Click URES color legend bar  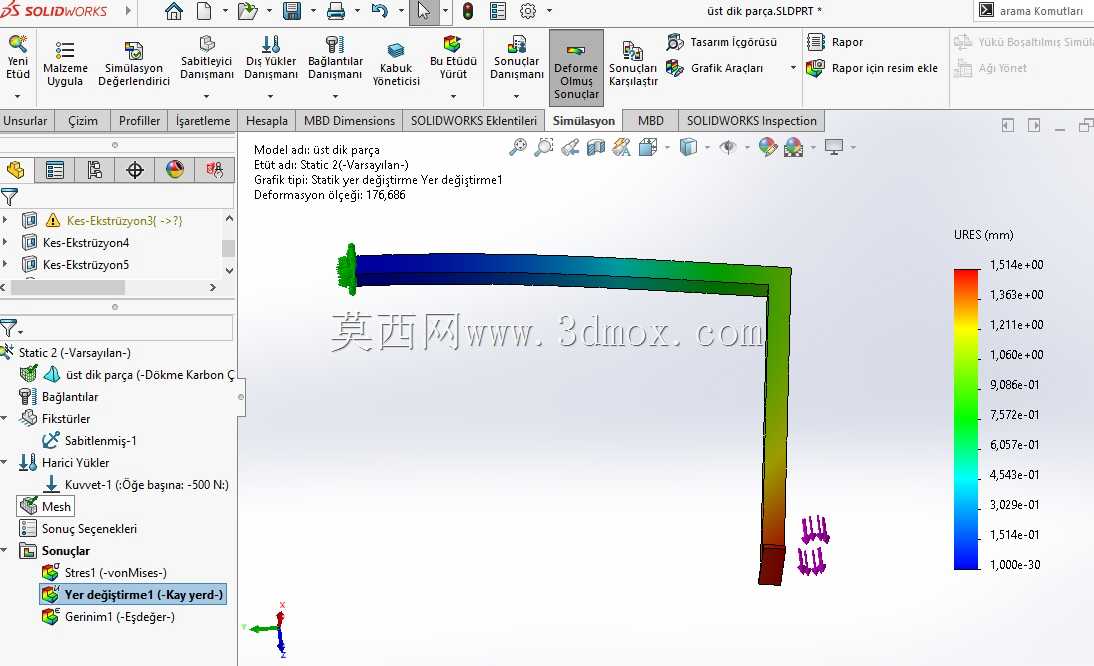coord(966,419)
